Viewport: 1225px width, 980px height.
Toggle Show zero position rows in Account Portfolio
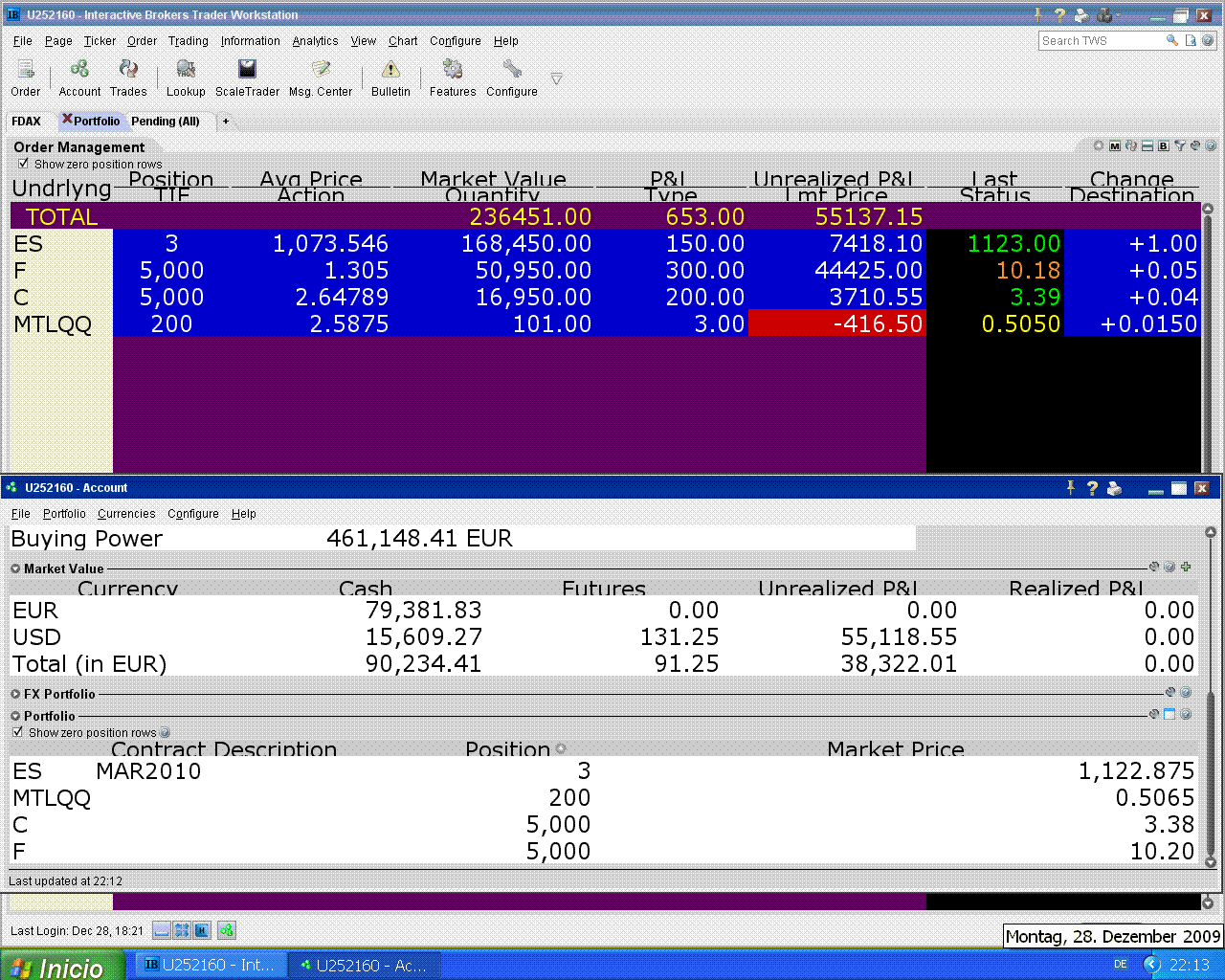click(17, 732)
